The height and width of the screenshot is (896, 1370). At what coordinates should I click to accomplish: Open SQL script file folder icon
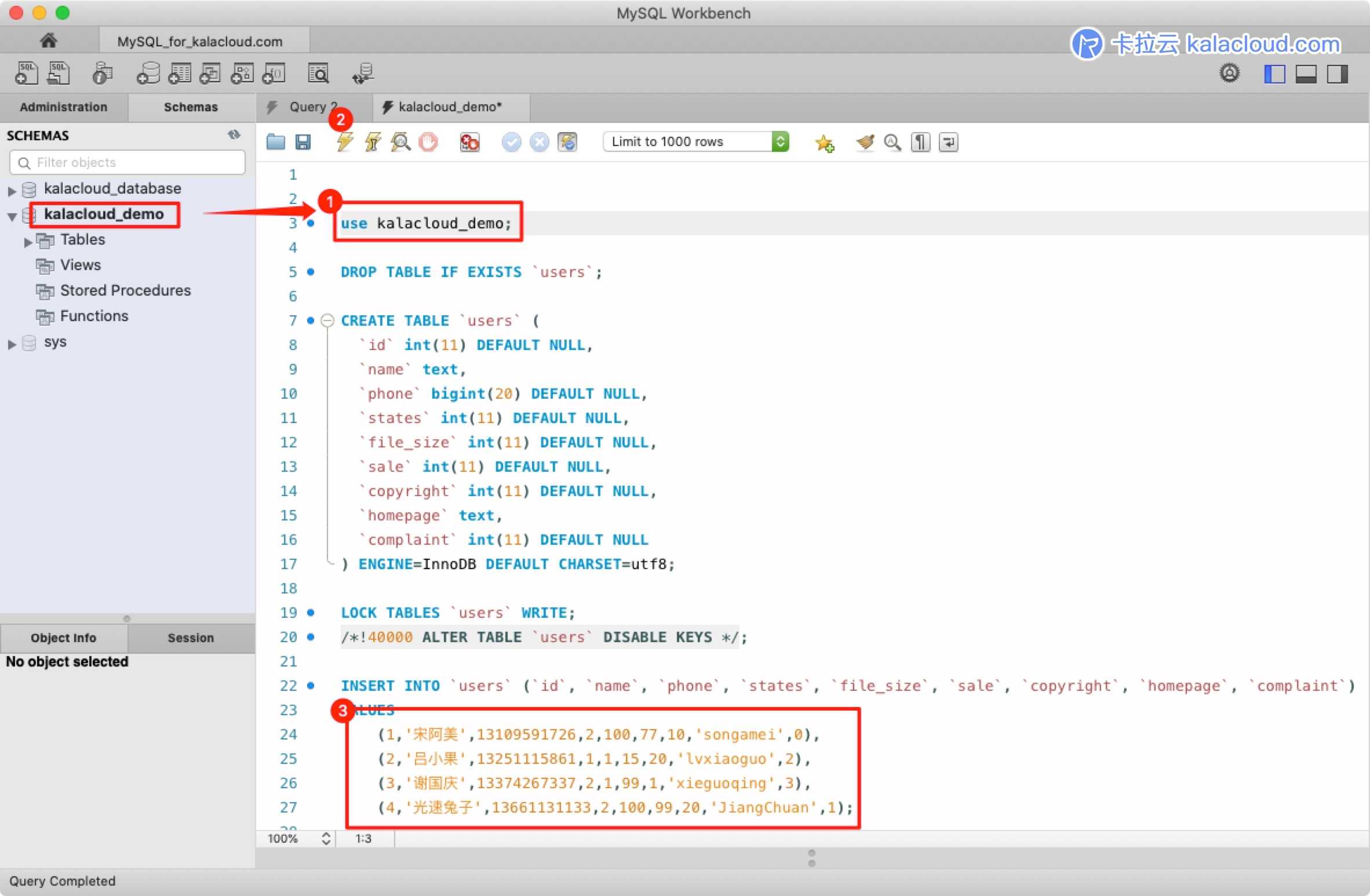(x=276, y=142)
